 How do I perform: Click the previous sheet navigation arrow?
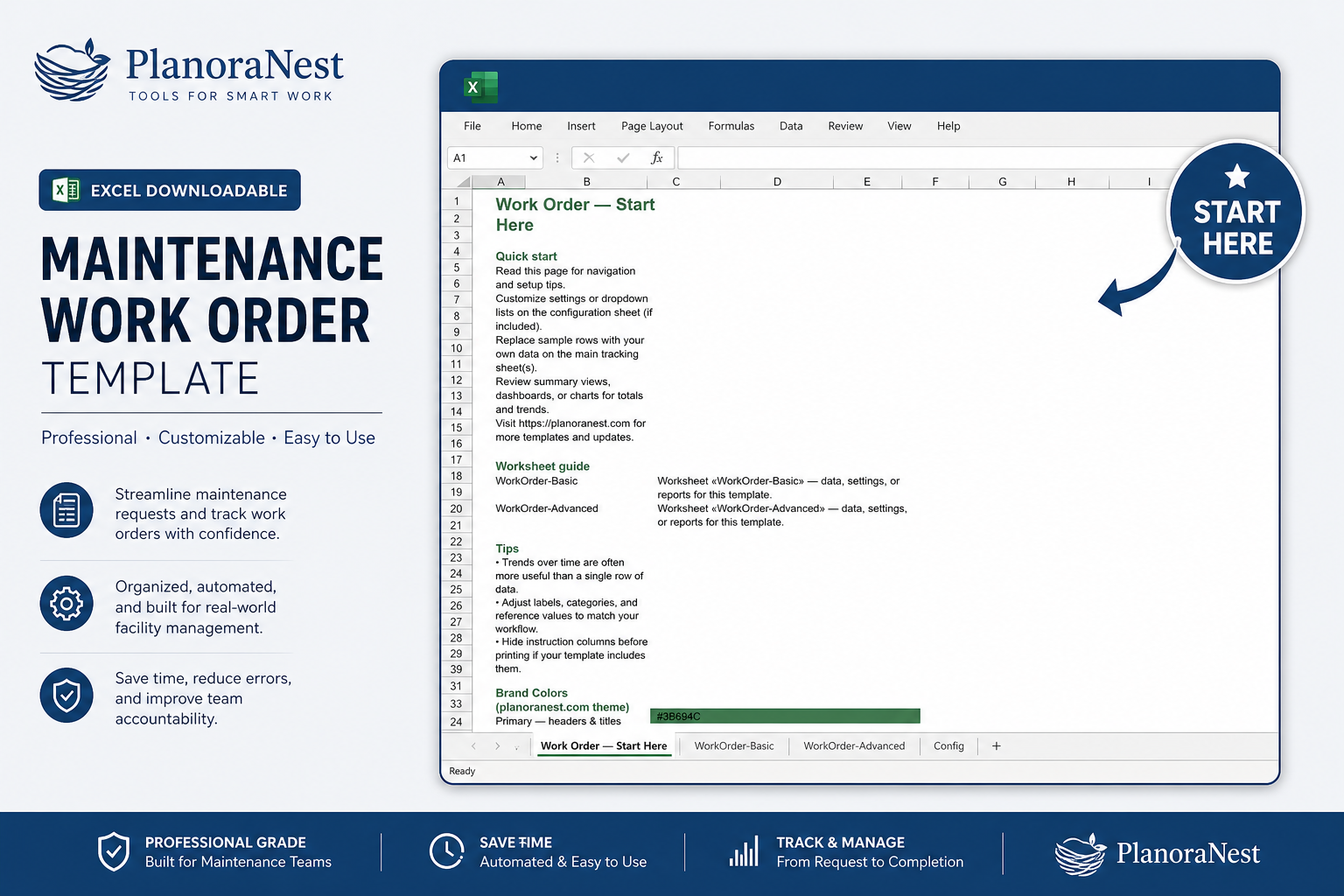coord(473,746)
